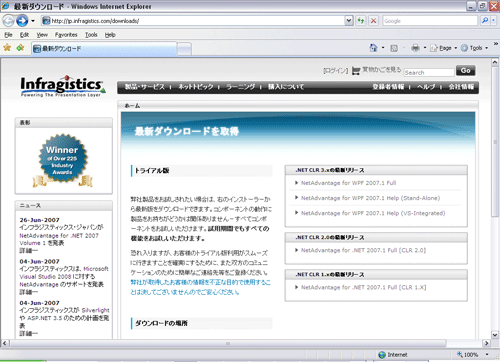Click the Internet security zone globe icon

(x=382, y=355)
